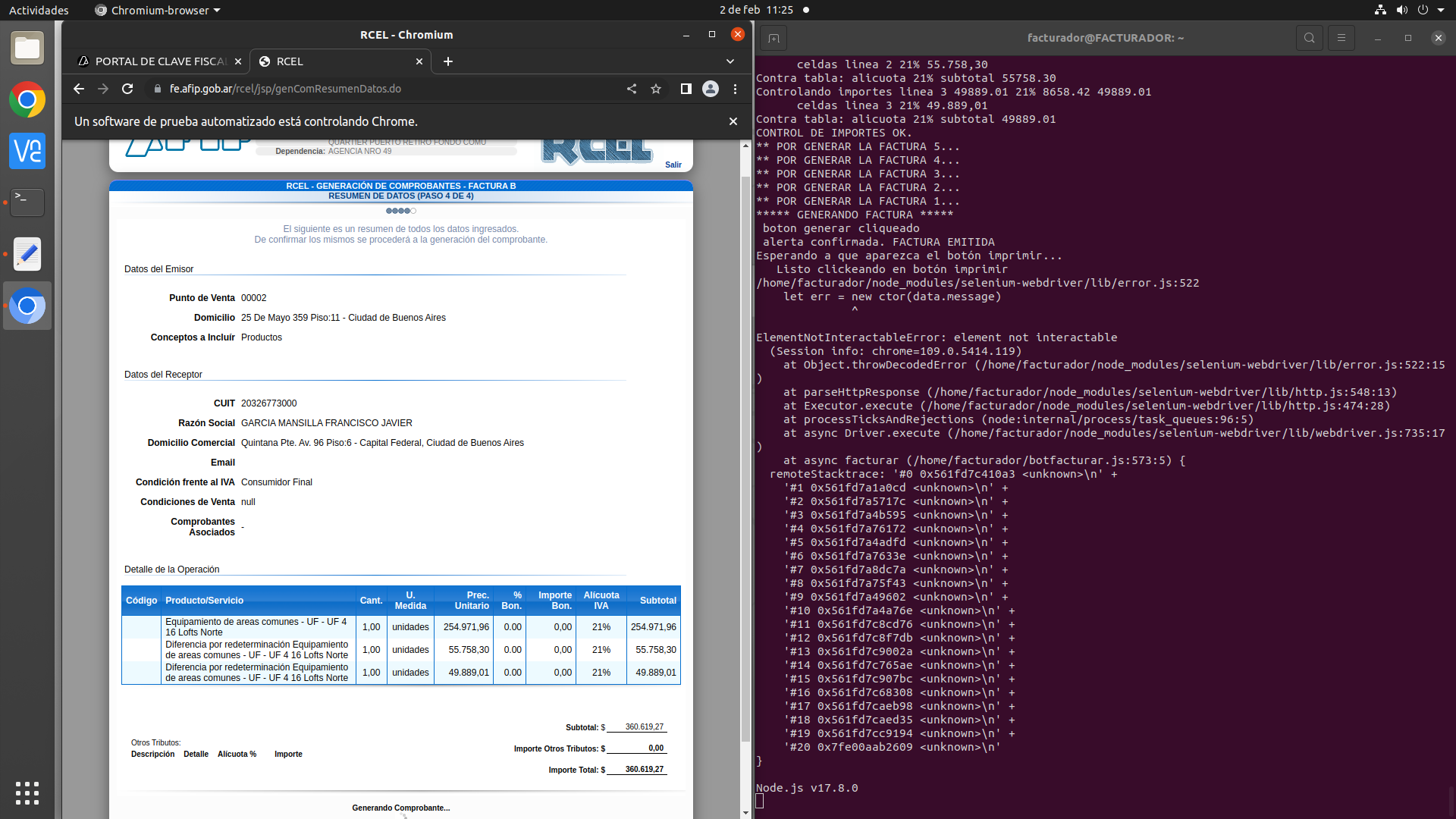1456x819 pixels.
Task: Launch Google Chrome from the dock
Action: (x=27, y=100)
